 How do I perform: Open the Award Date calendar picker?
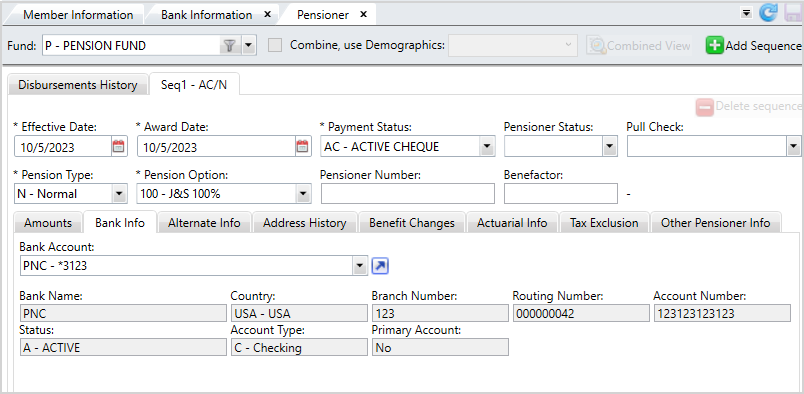303,147
